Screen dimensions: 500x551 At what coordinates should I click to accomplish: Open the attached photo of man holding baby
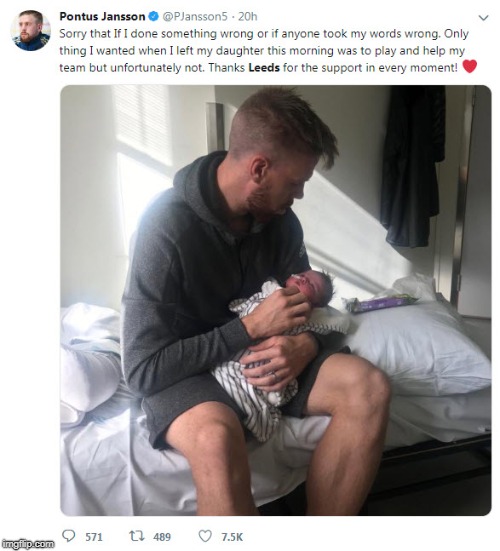[x=275, y=300]
